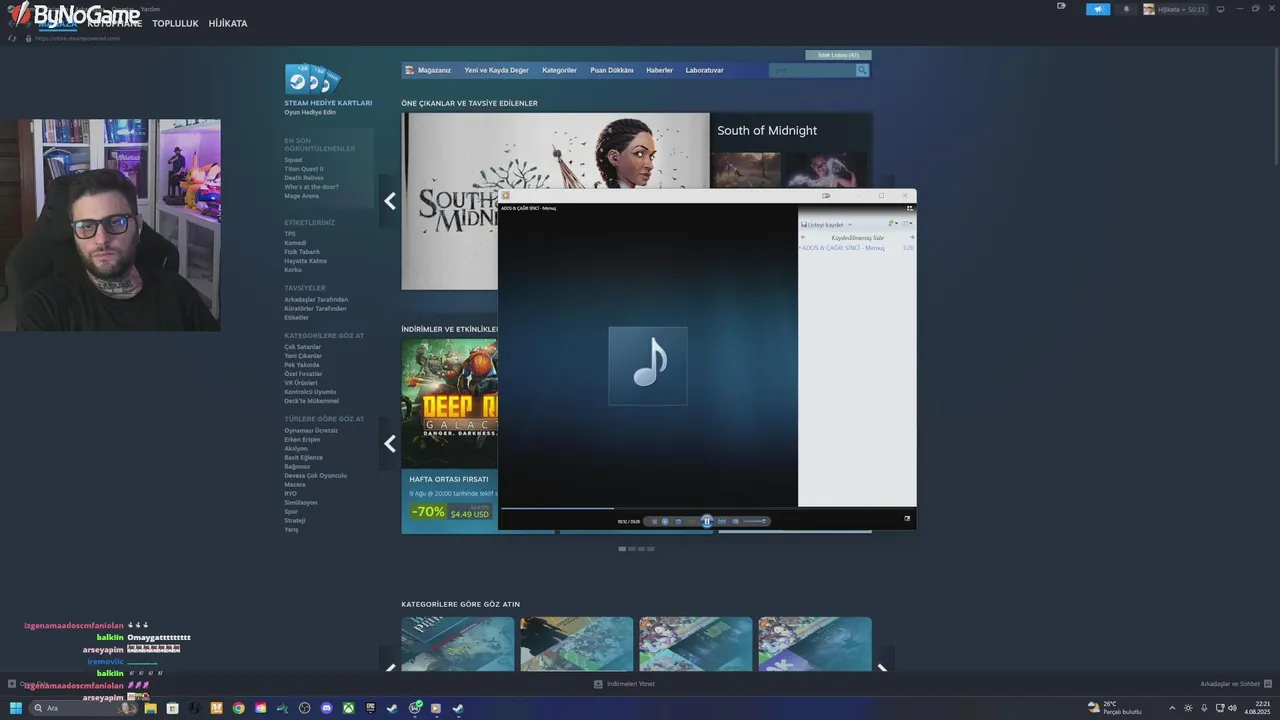Switch Media Player to full screen view
The height and width of the screenshot is (720, 1280).
coord(908,518)
